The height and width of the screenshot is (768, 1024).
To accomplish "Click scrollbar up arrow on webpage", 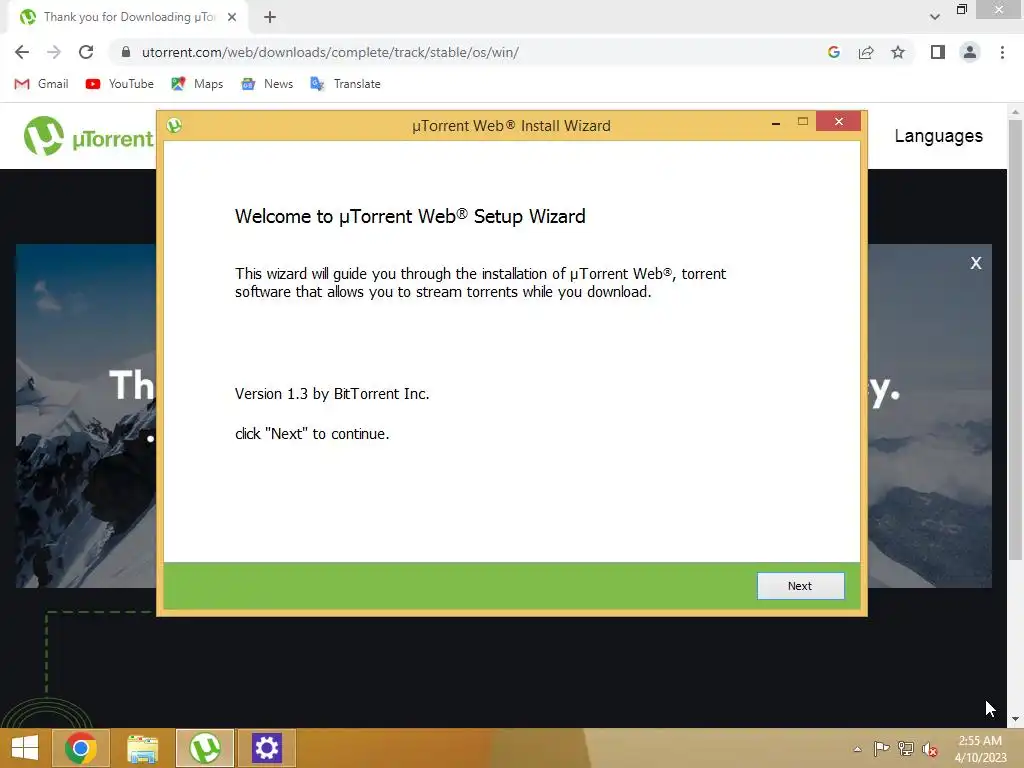I will (1015, 112).
